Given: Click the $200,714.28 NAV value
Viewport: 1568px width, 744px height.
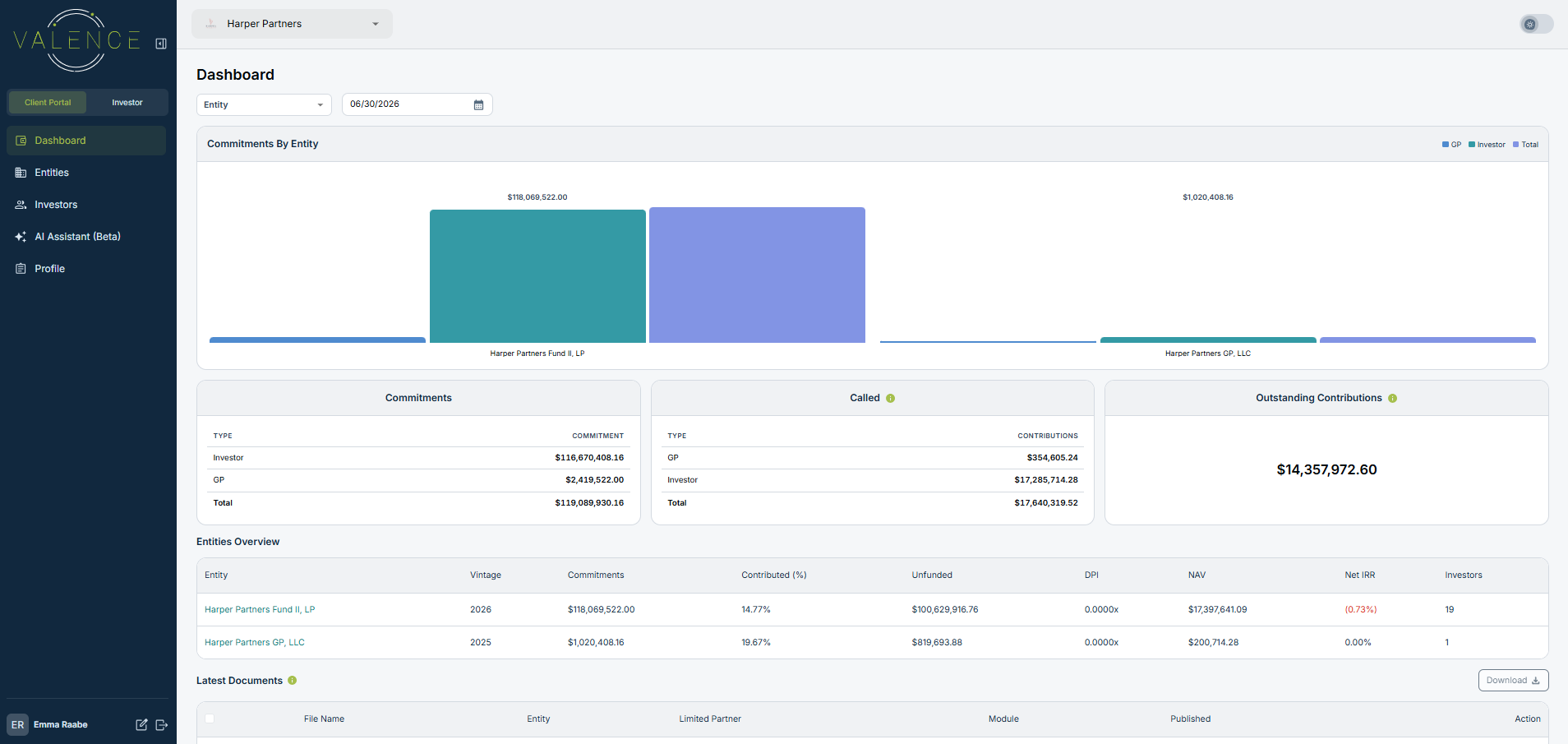Looking at the screenshot, I should (1213, 643).
